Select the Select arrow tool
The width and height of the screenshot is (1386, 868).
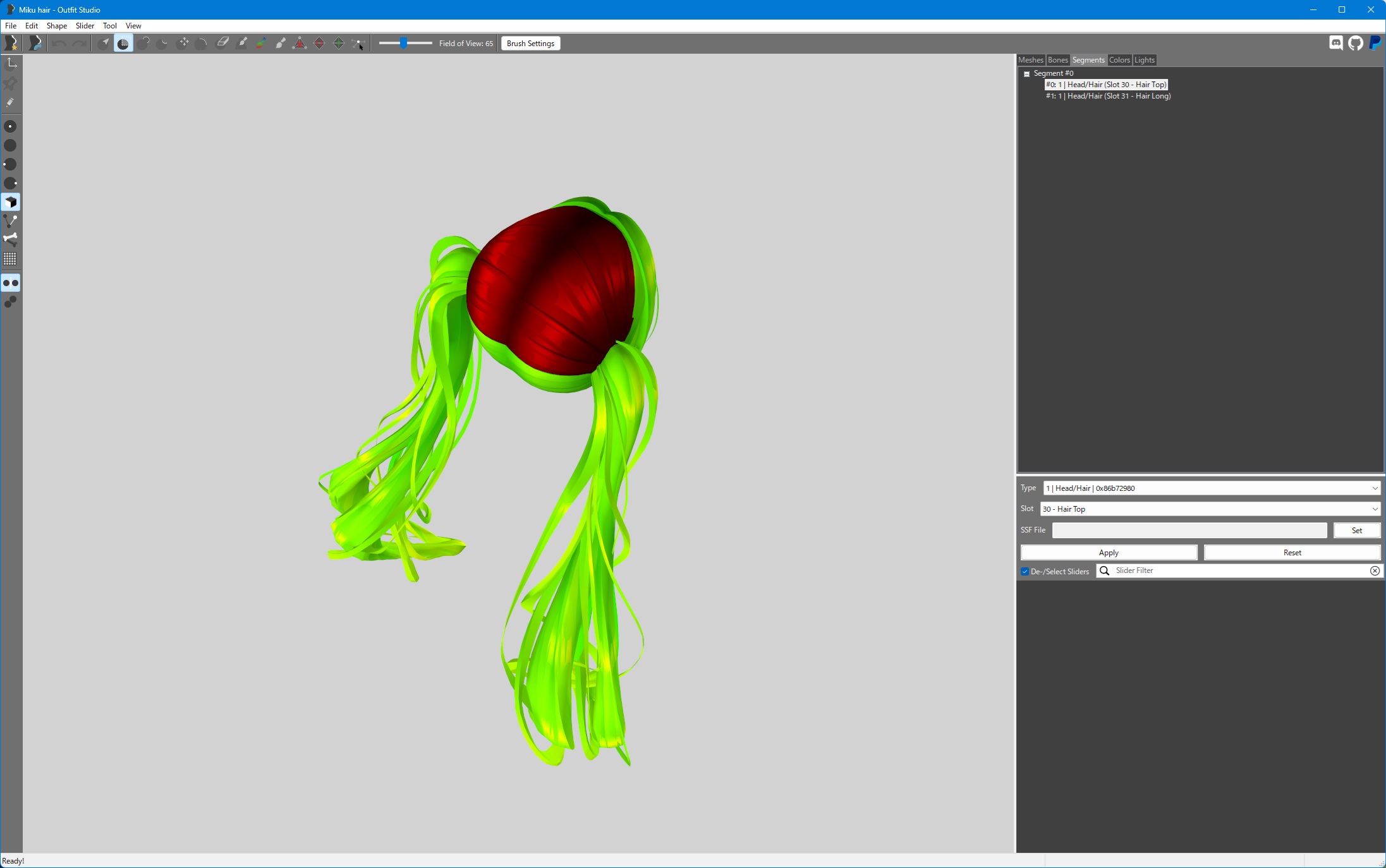104,43
